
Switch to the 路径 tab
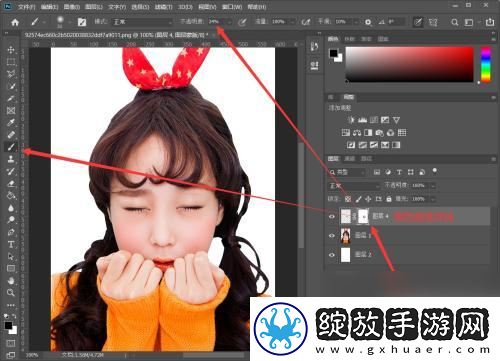366,159
